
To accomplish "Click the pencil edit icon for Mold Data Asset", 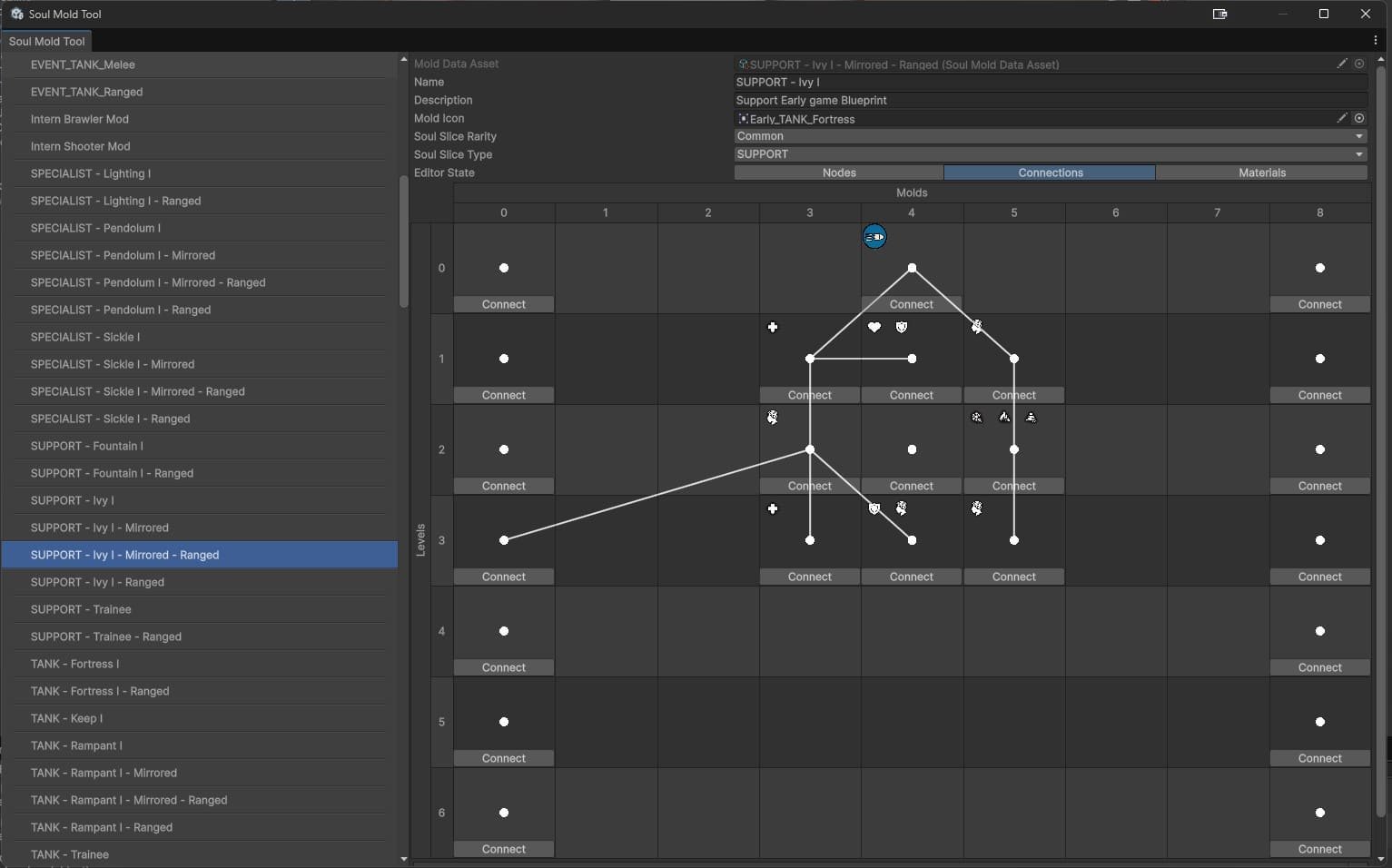I will point(1342,64).
